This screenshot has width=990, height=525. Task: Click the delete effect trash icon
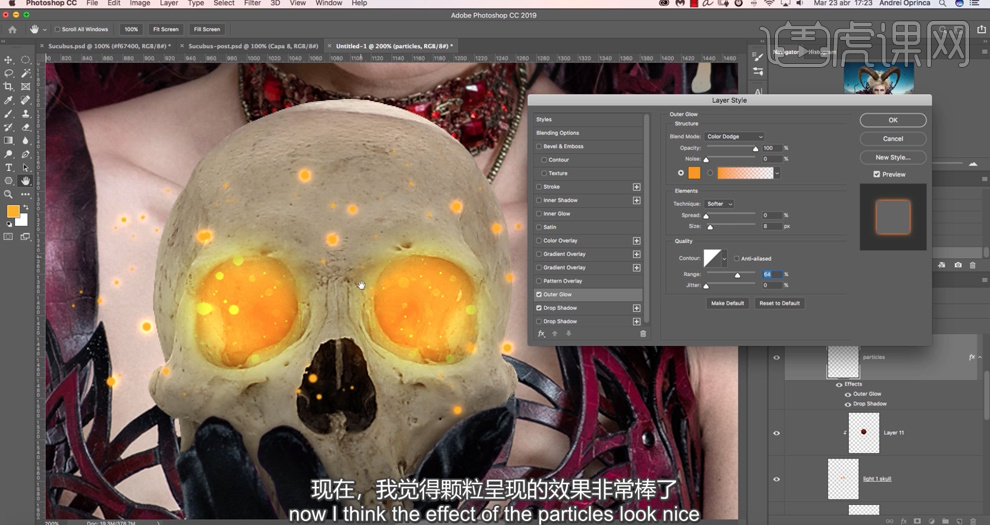click(643, 334)
